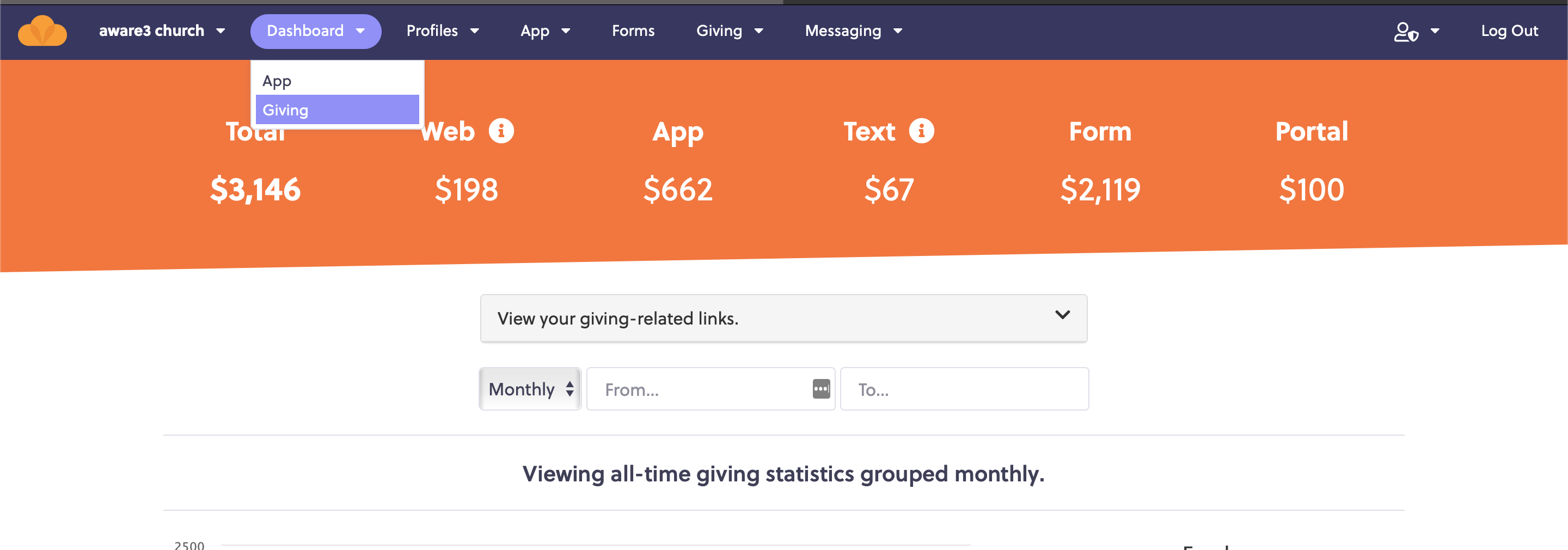Select Giving in the Dashboard submenu

pos(337,109)
